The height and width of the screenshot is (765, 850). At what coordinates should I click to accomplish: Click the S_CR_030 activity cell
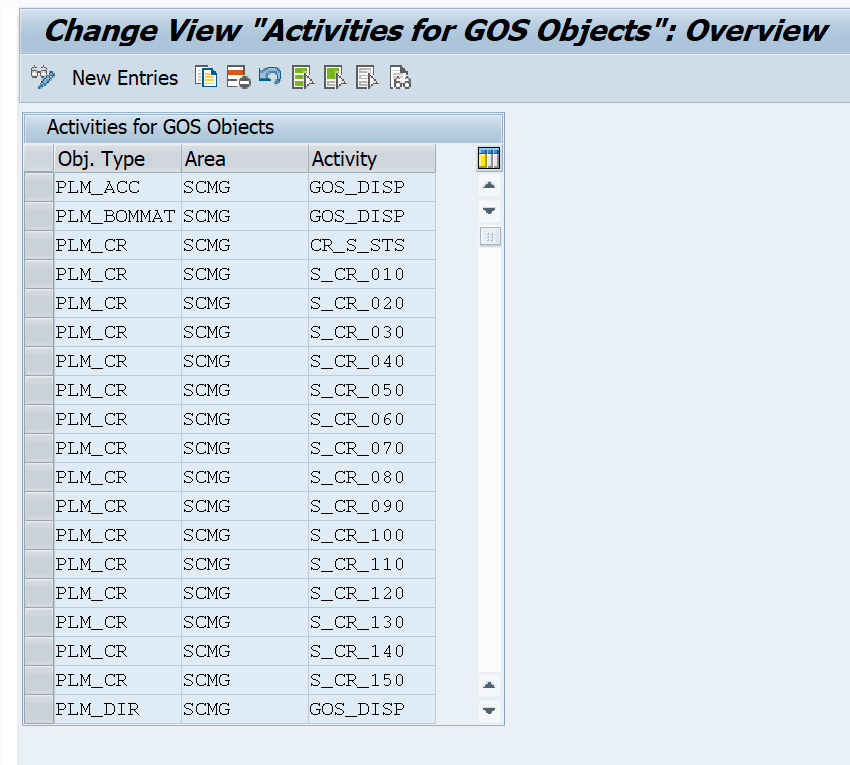click(372, 332)
